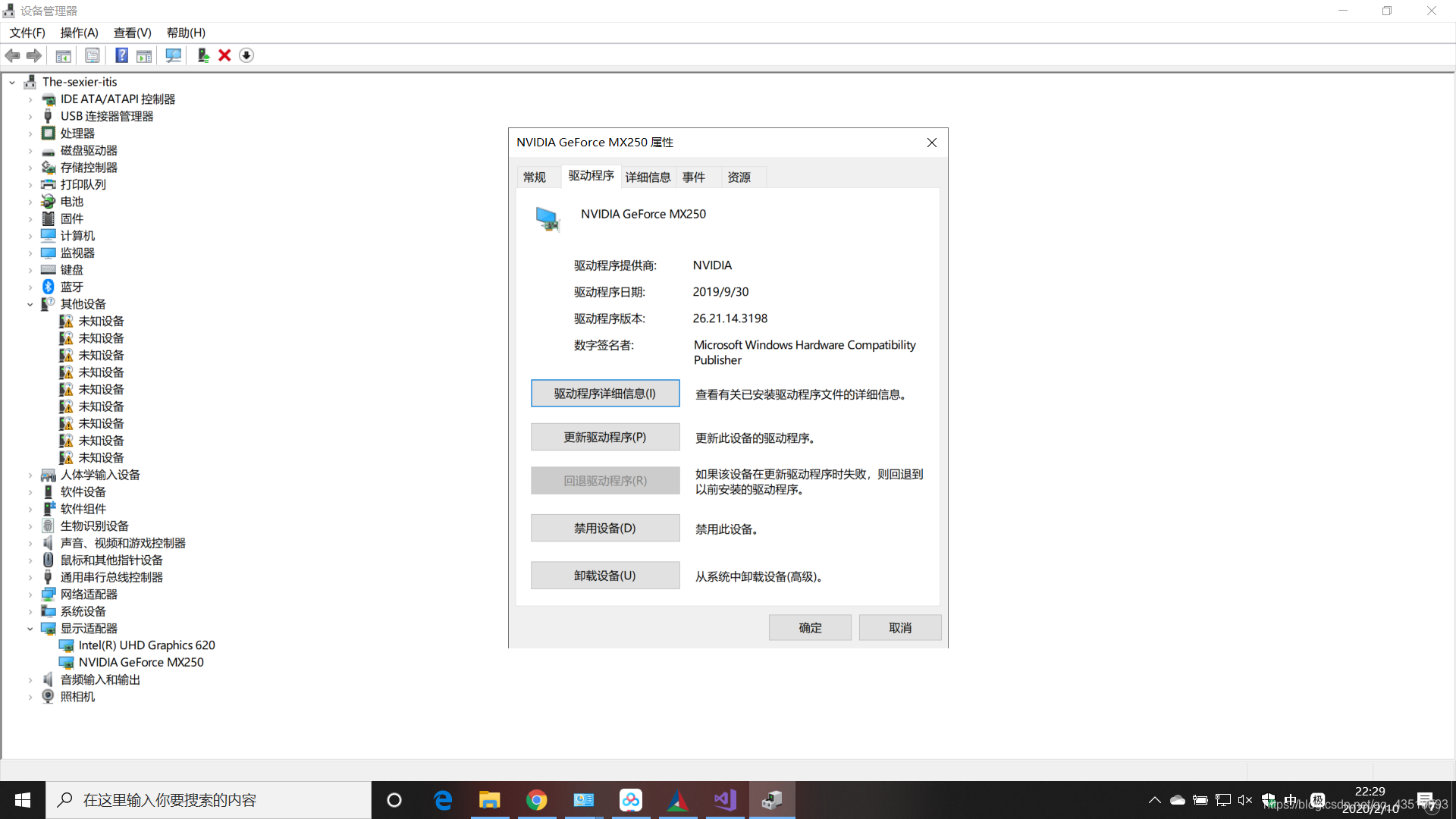Switch to the 事件 tab
This screenshot has width=1456, height=819.
694,177
